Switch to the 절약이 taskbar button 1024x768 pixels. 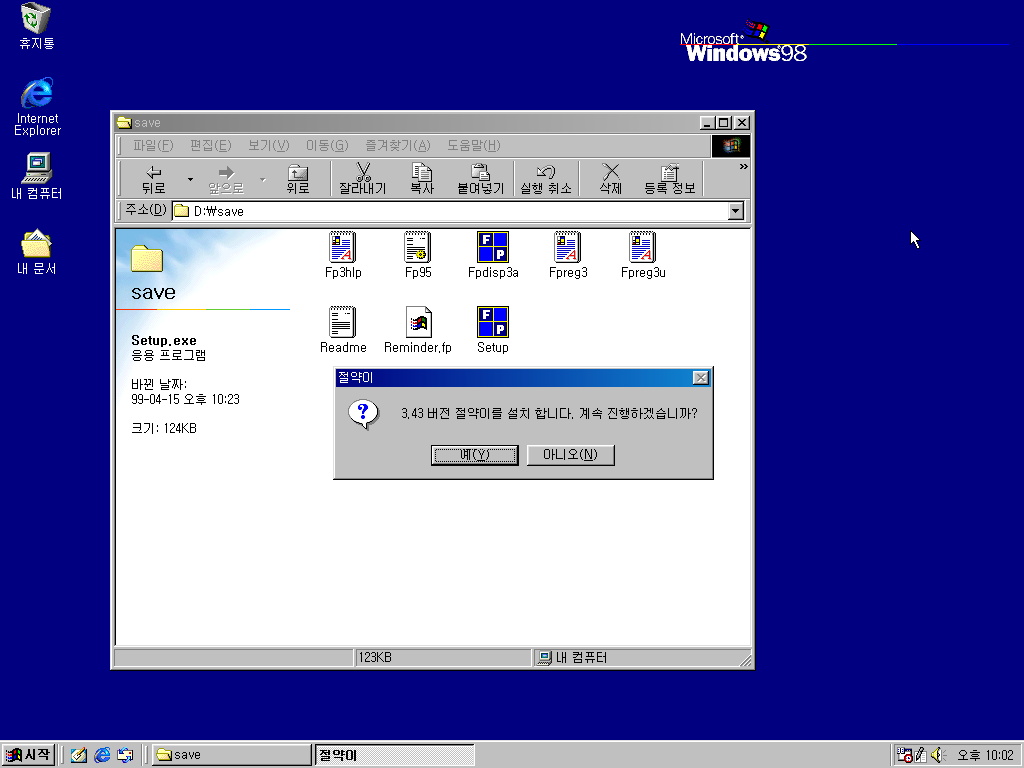click(x=394, y=755)
